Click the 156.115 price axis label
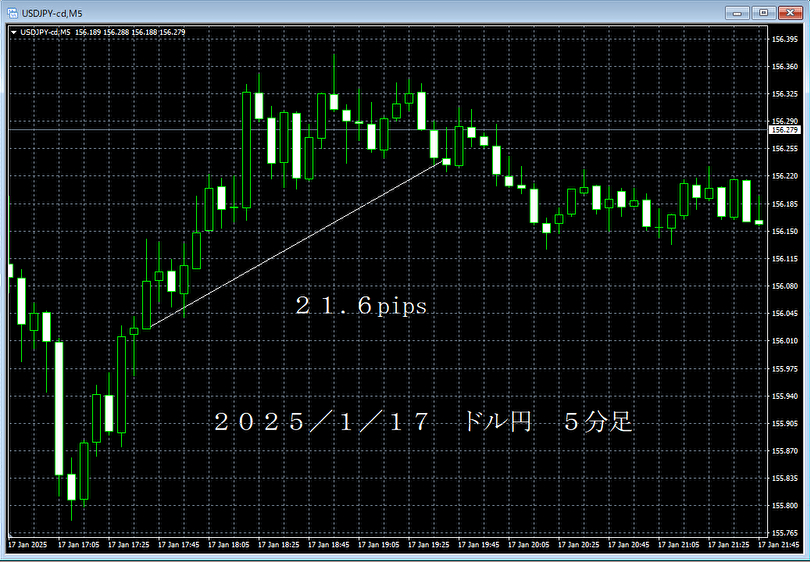The height and width of the screenshot is (562, 810). pyautogui.click(x=785, y=259)
